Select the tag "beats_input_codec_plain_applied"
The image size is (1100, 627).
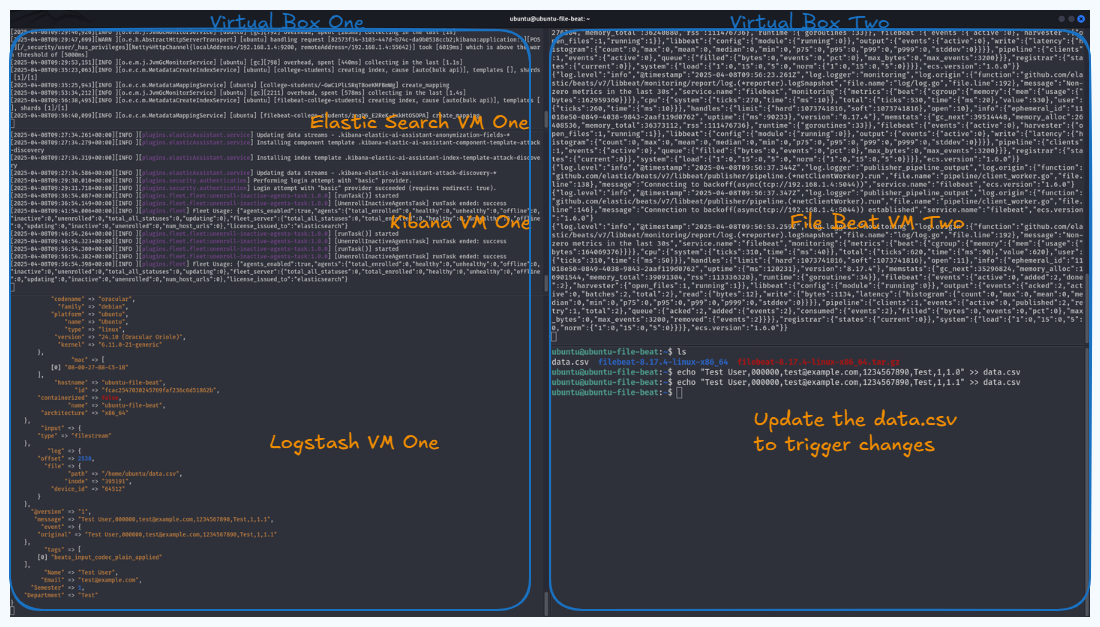(x=106, y=558)
